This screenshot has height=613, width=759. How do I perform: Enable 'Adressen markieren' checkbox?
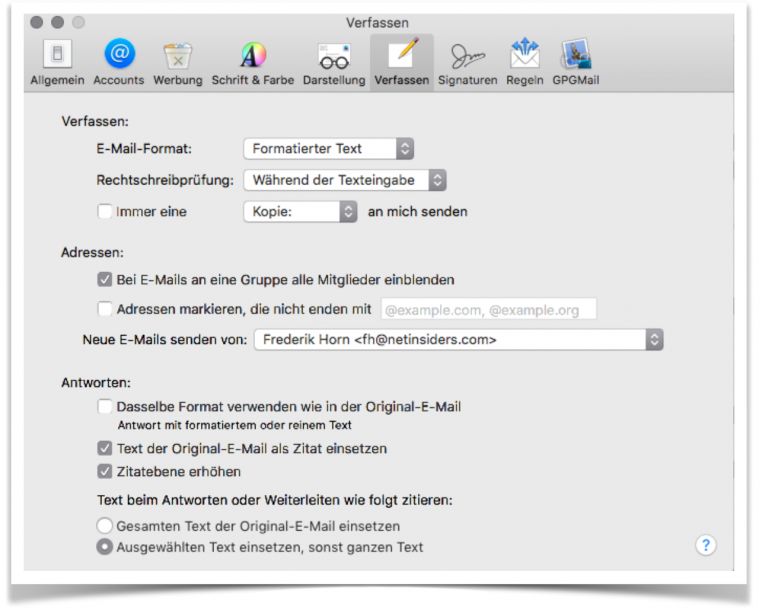105,309
